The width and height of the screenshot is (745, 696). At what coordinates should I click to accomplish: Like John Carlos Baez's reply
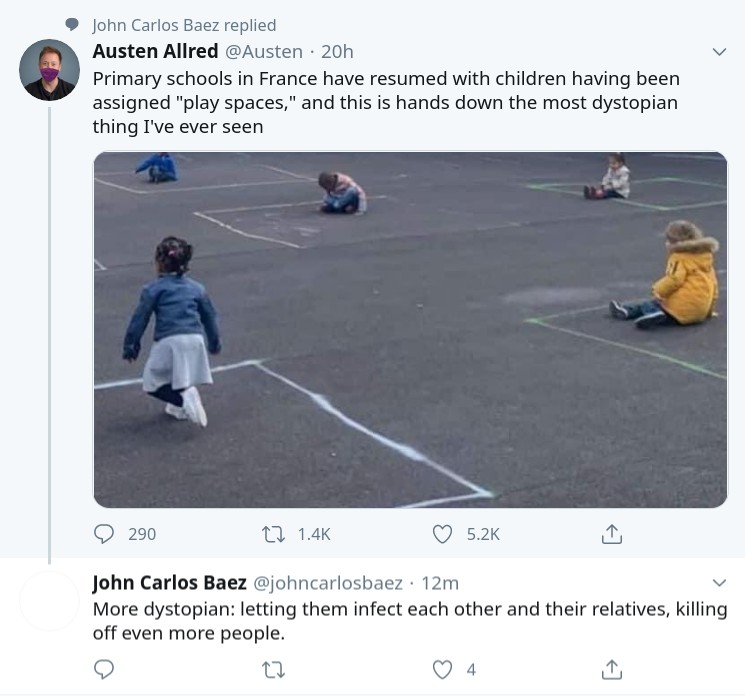(442, 669)
